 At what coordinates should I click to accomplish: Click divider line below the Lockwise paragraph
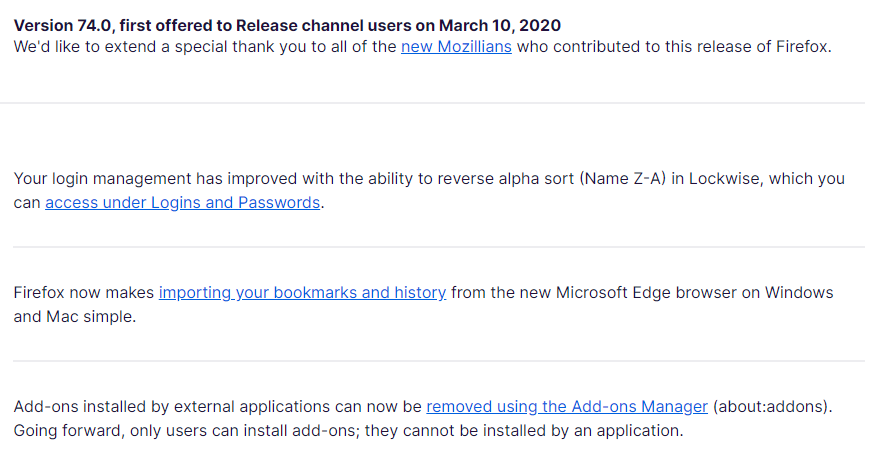coord(438,247)
